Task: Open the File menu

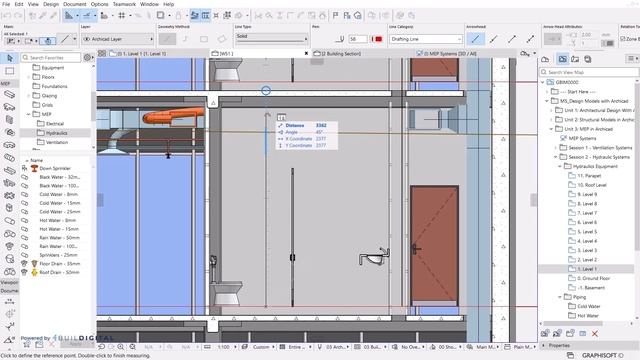Action: (x=6, y=4)
